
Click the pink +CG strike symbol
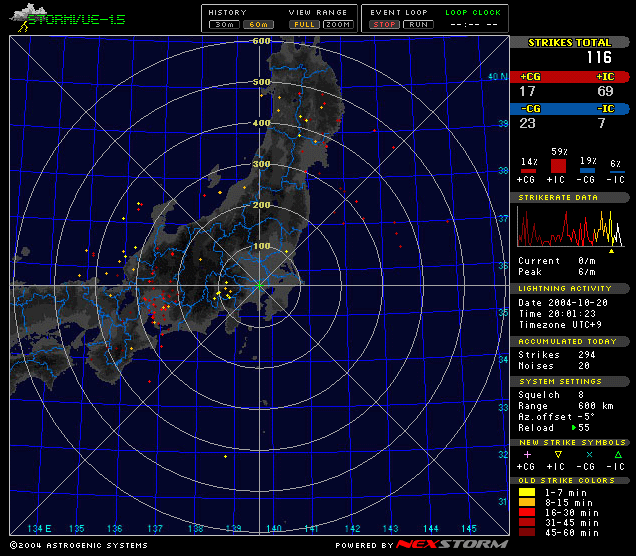[527, 455]
